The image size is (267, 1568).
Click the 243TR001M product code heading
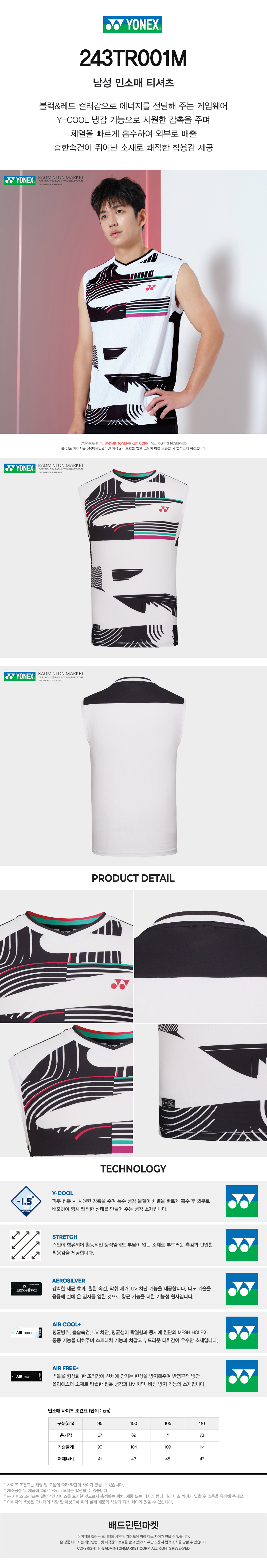(x=133, y=58)
